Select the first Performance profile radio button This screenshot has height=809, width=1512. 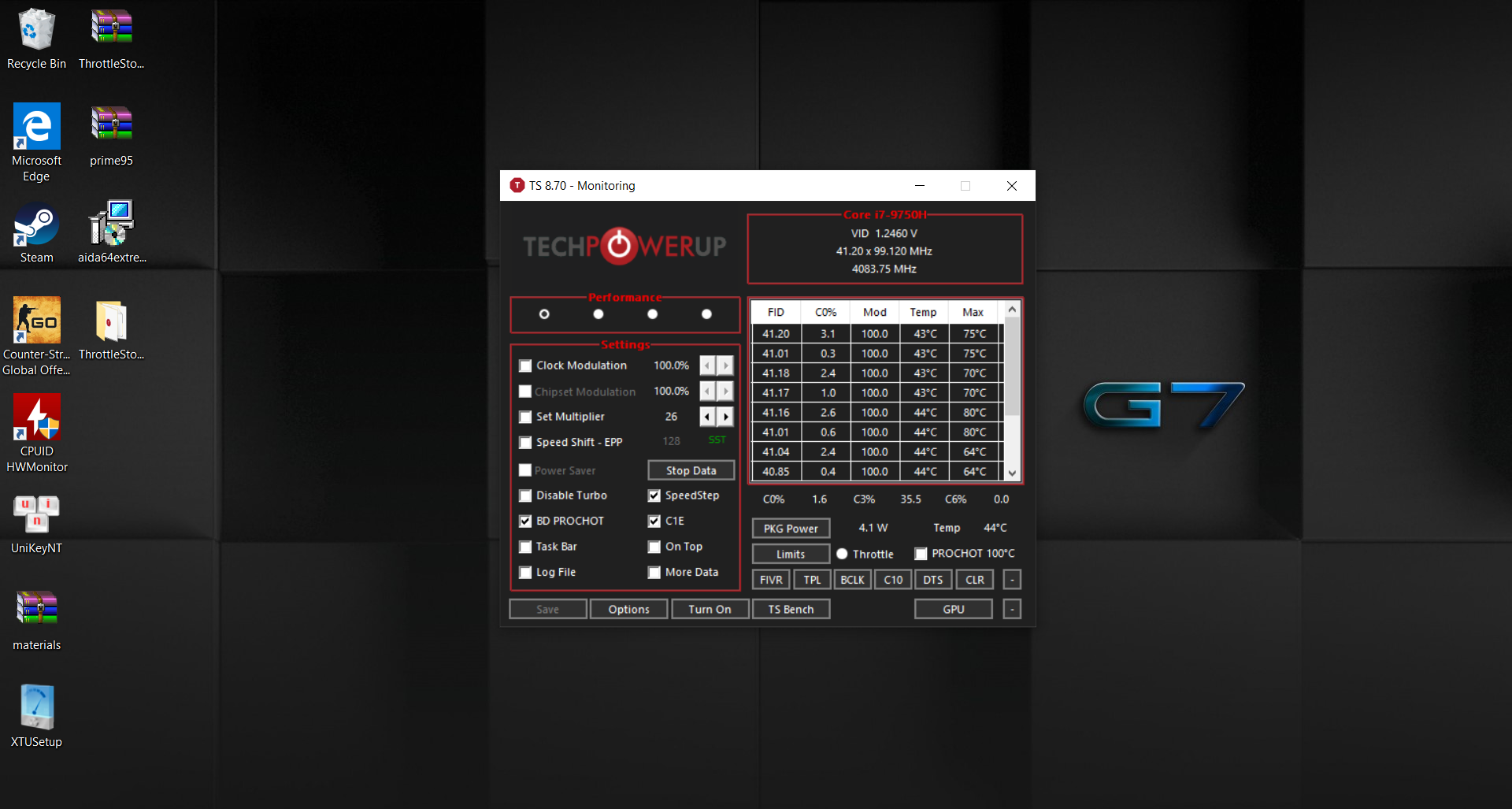coord(544,314)
